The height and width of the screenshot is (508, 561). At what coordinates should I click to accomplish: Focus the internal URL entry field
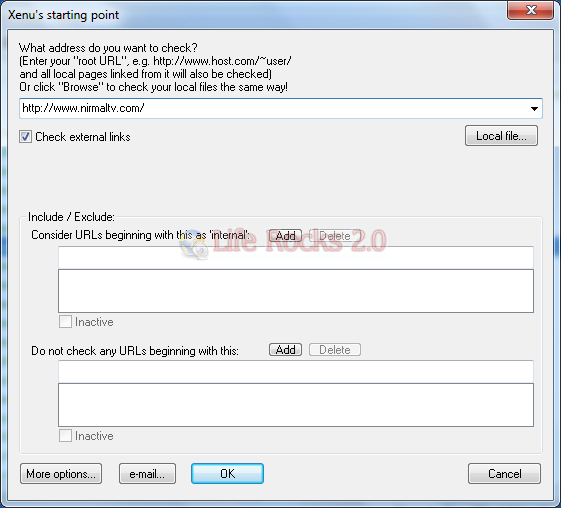(x=296, y=257)
